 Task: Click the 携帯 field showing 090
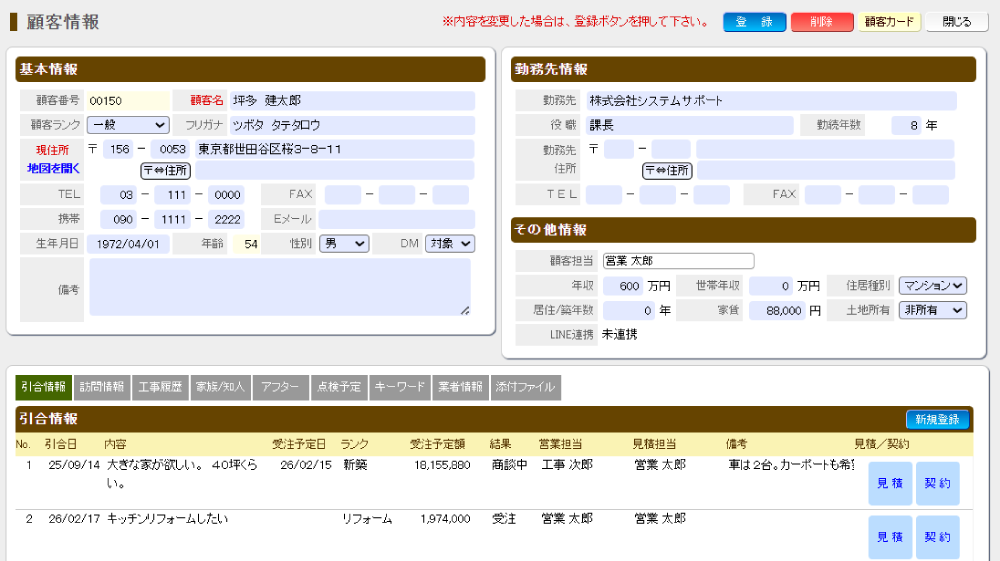118,219
